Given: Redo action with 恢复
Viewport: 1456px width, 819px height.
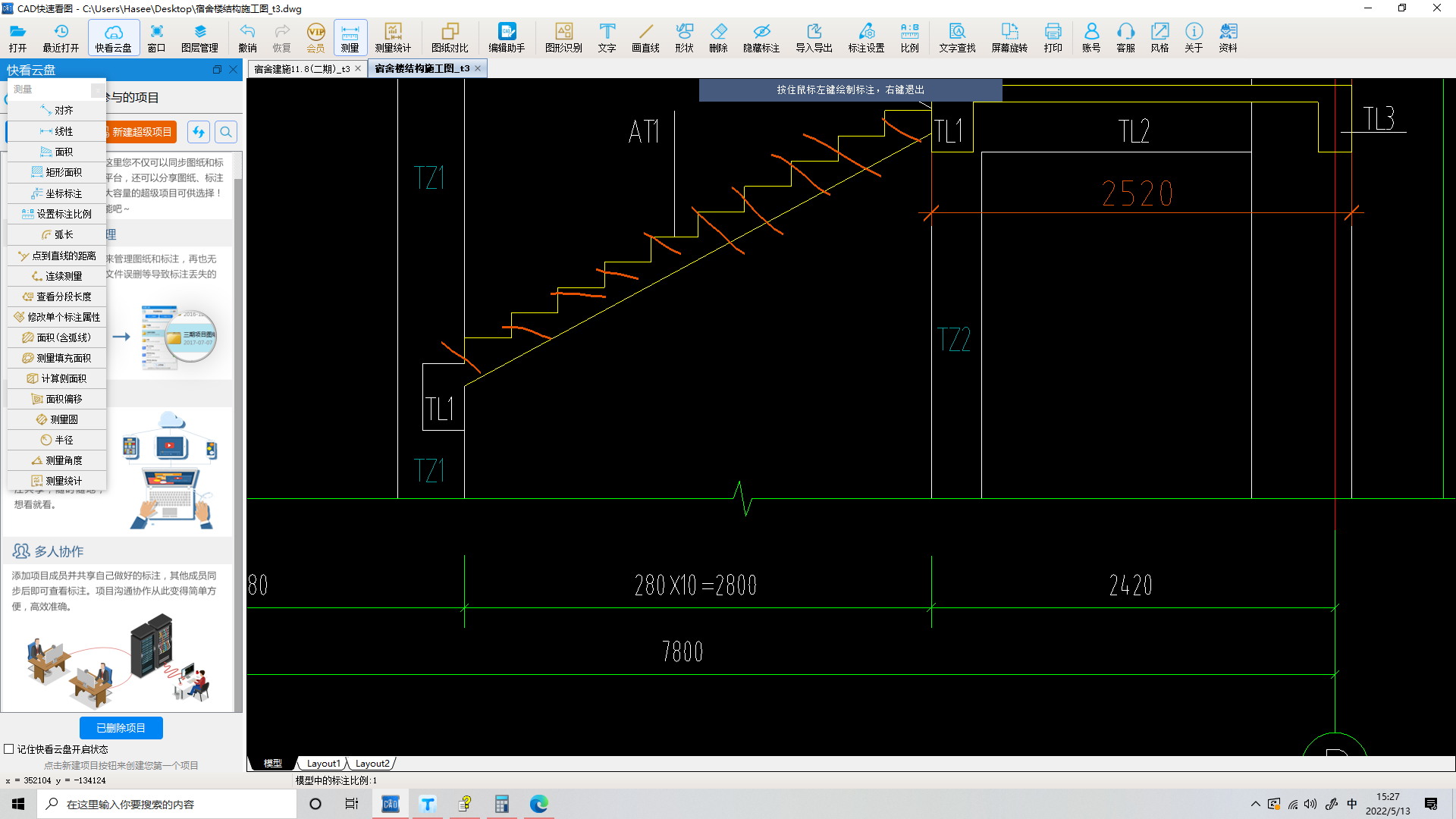Looking at the screenshot, I should pyautogui.click(x=281, y=37).
